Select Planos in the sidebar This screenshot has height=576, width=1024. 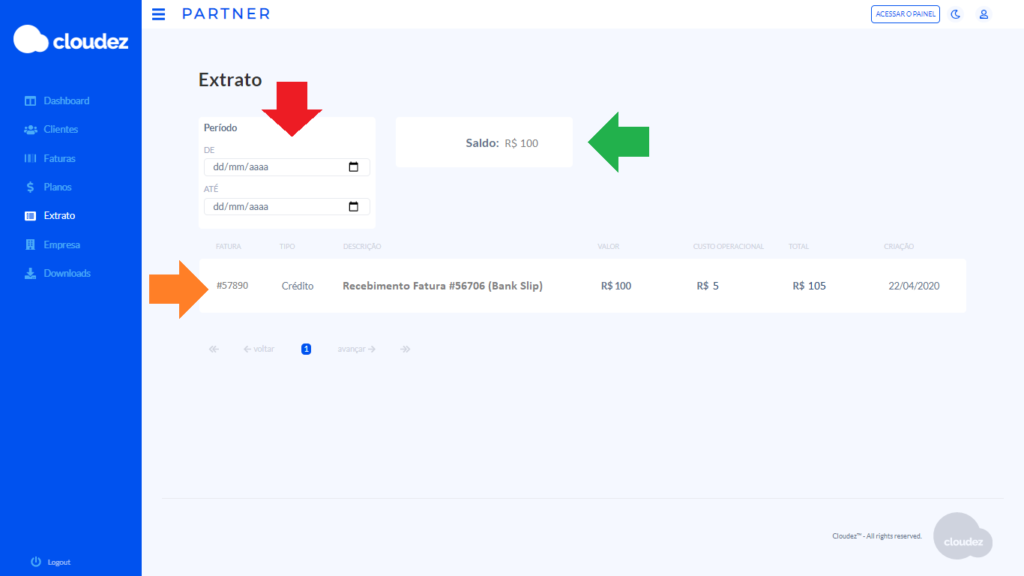click(x=57, y=187)
